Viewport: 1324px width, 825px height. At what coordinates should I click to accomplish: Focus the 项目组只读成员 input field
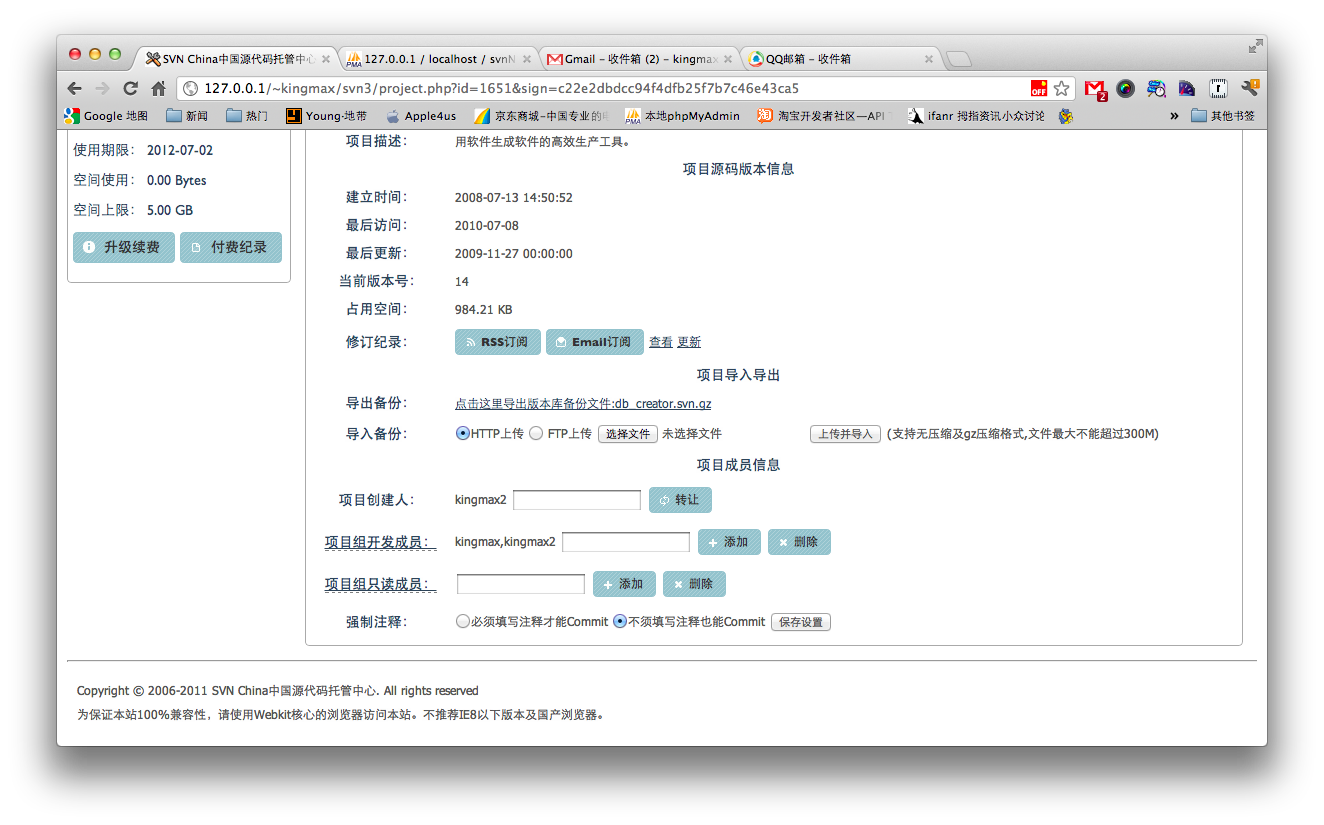pos(521,584)
